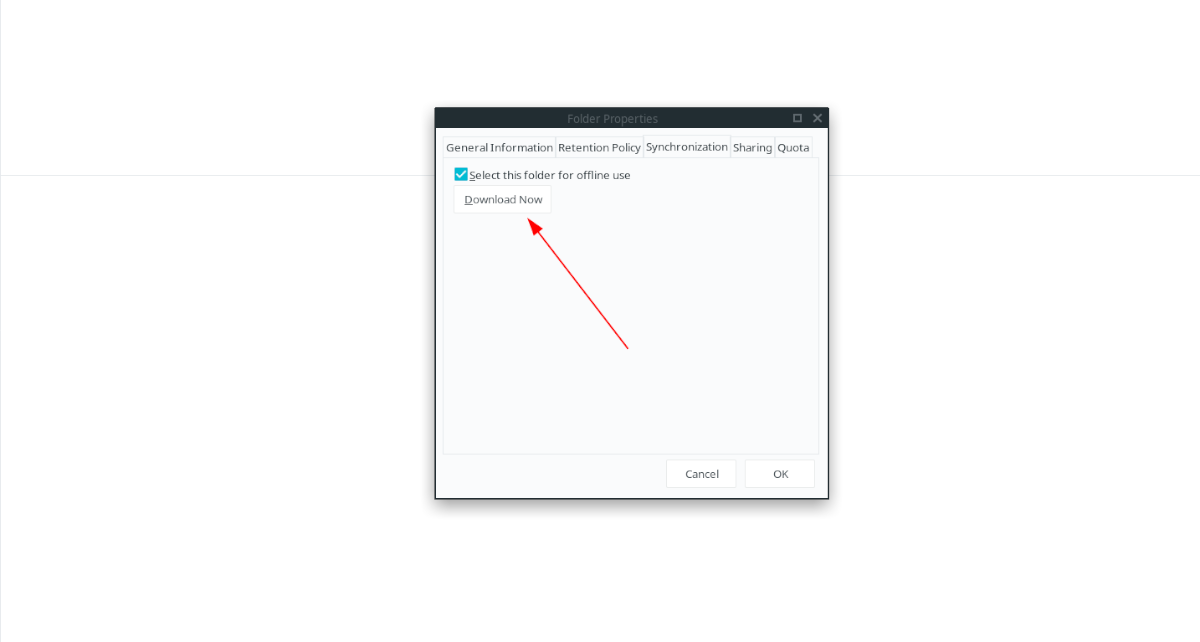Dismiss the dialog using the Cancel button
Viewport: 1200px width, 642px height.
702,474
